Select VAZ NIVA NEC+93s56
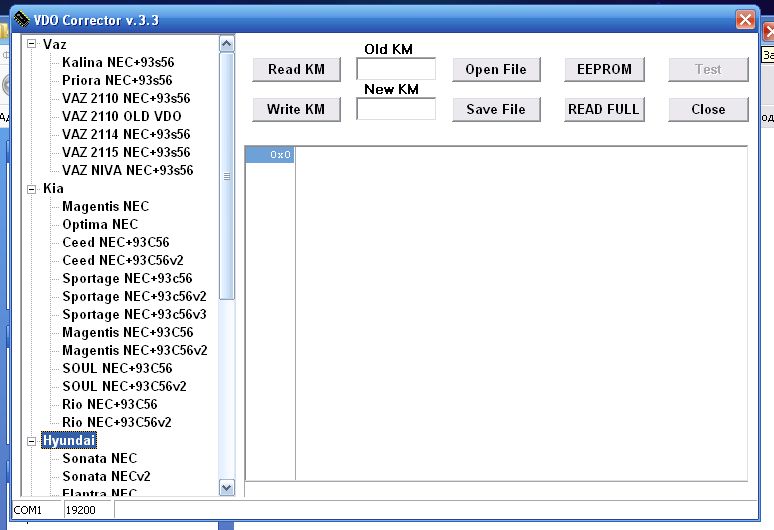 click(x=127, y=170)
